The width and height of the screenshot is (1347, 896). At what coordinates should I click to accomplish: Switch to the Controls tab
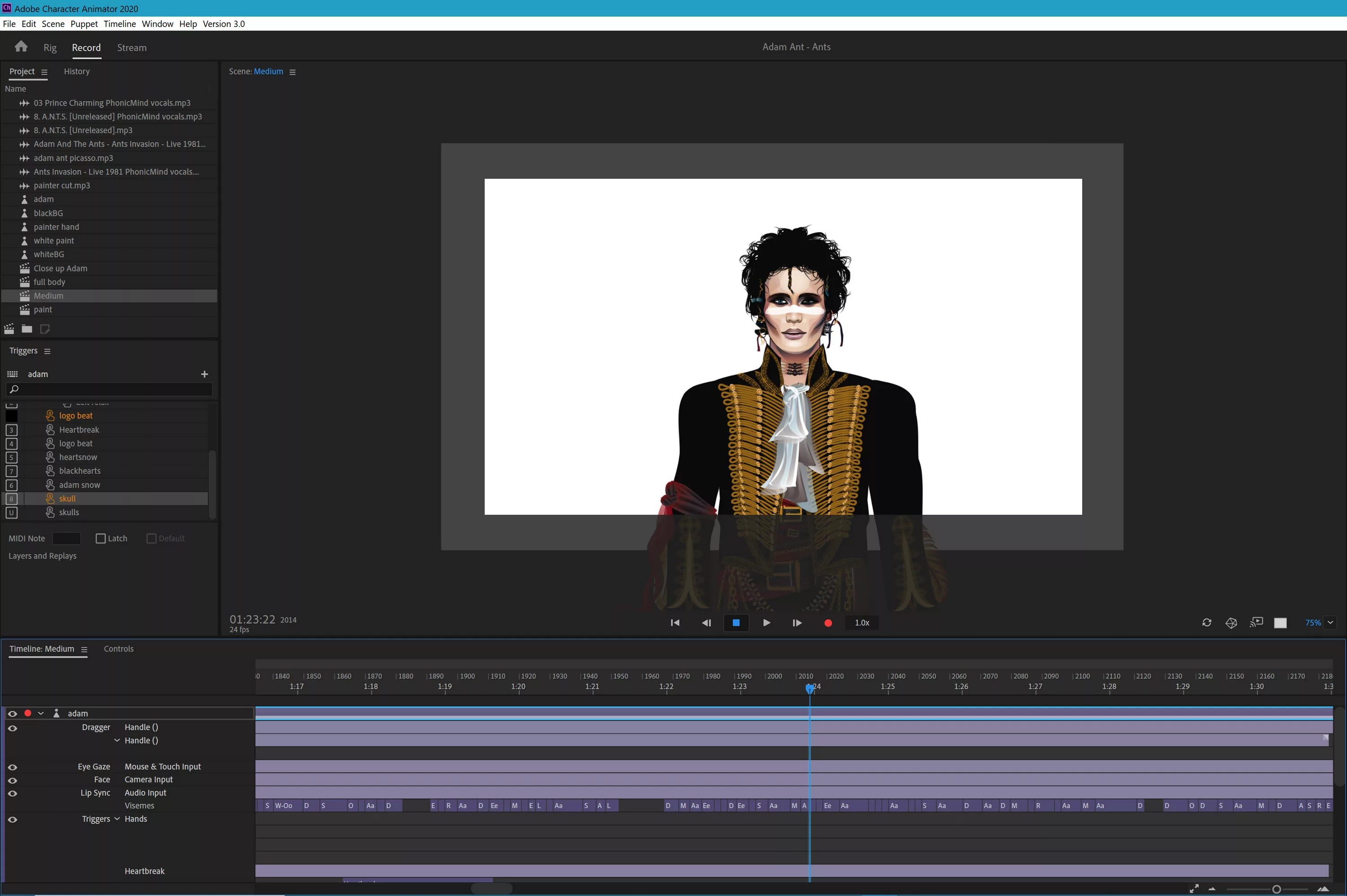tap(118, 649)
